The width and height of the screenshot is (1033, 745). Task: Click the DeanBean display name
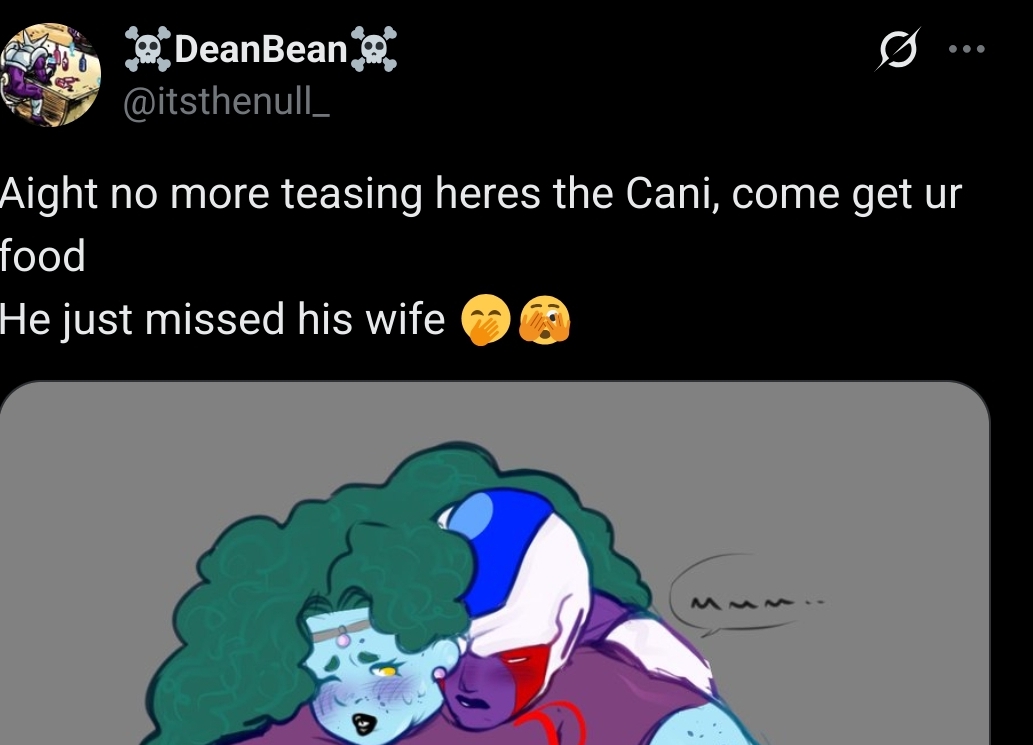pos(261,49)
